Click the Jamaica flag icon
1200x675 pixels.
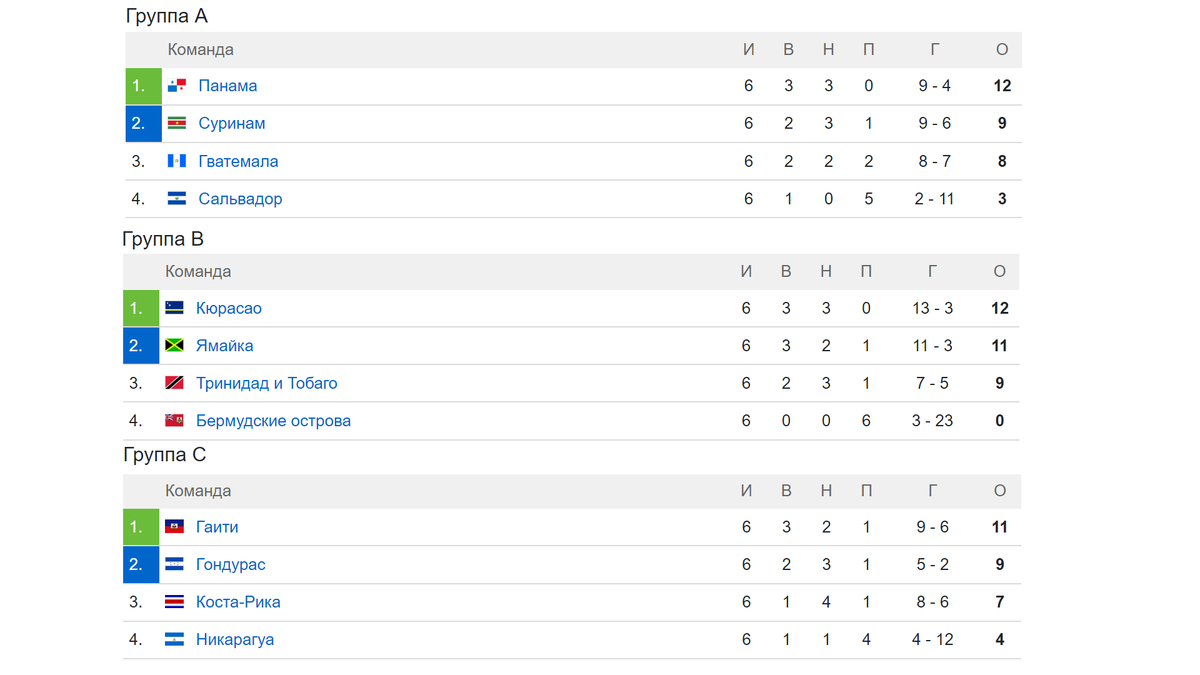click(x=174, y=346)
